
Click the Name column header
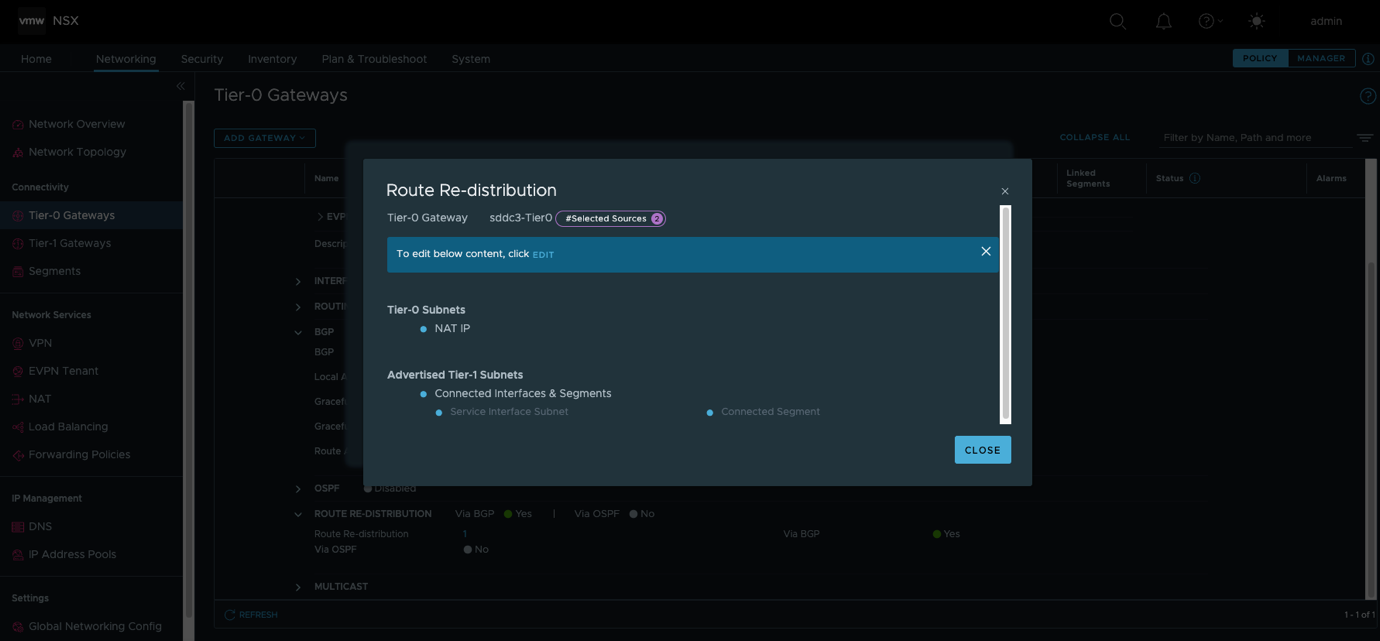pyautogui.click(x=327, y=178)
